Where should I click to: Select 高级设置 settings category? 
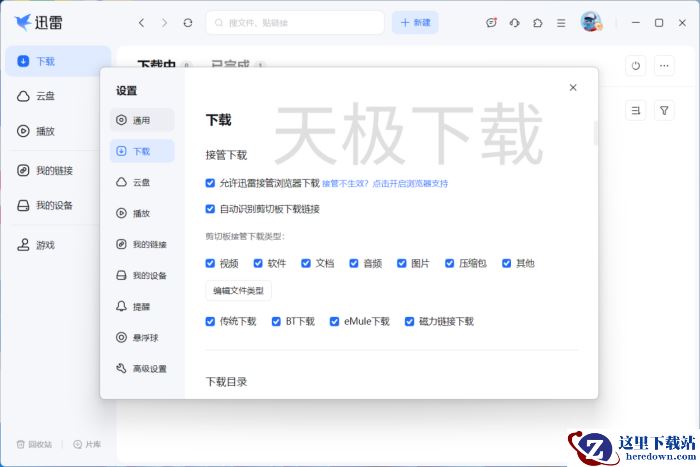(142, 368)
